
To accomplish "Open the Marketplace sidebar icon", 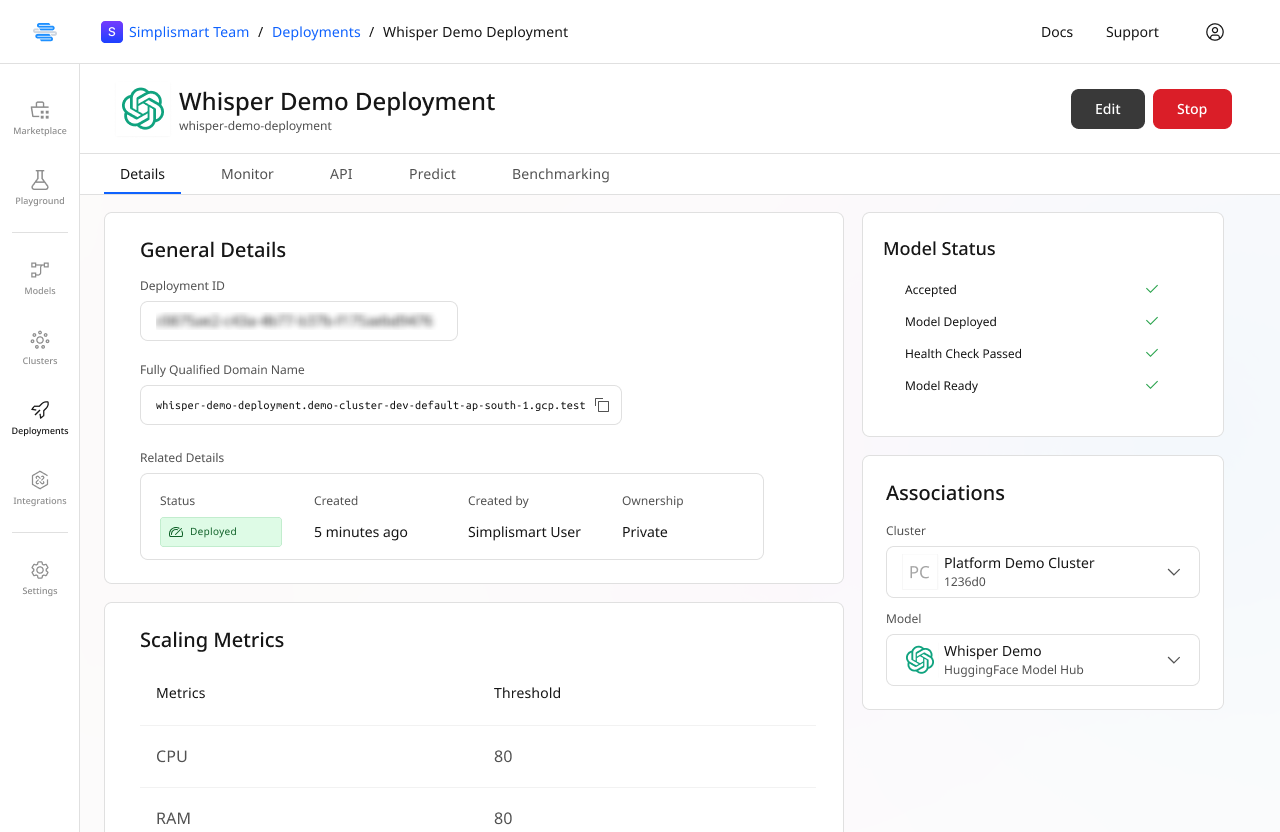I will [x=40, y=110].
